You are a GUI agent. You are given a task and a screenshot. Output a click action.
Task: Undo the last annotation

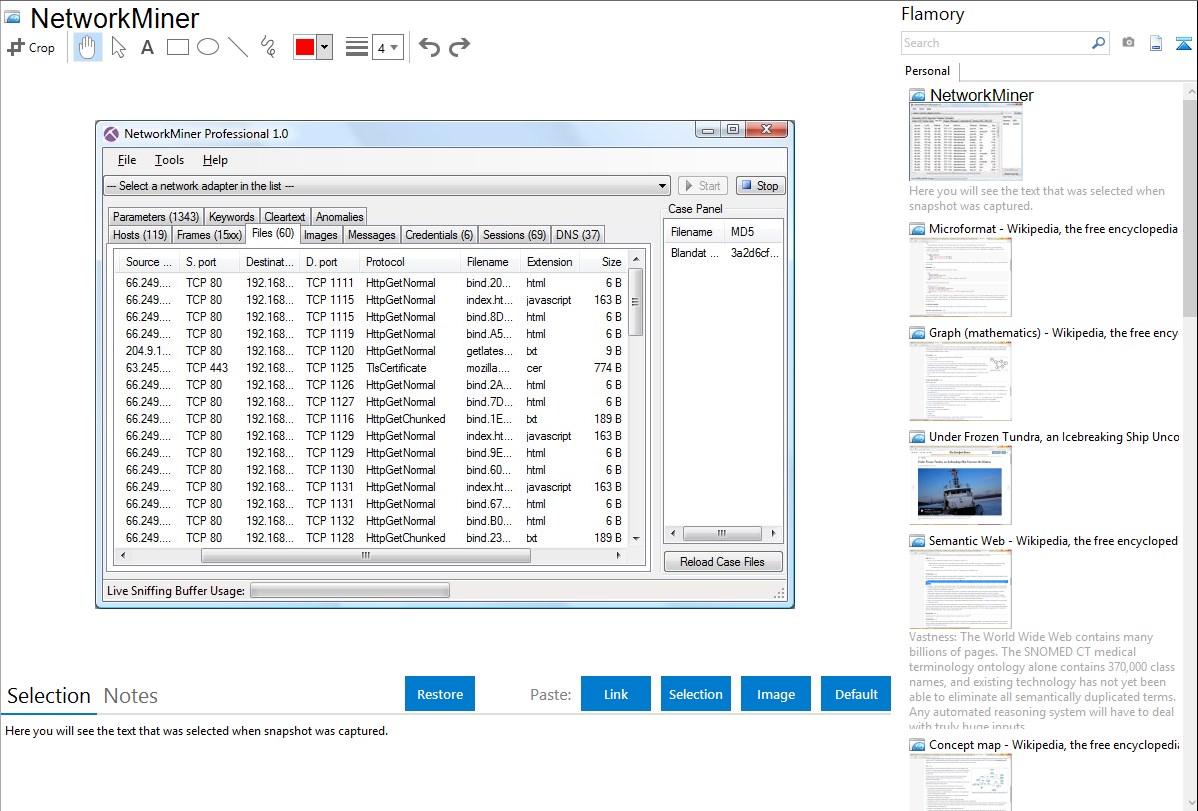(429, 47)
